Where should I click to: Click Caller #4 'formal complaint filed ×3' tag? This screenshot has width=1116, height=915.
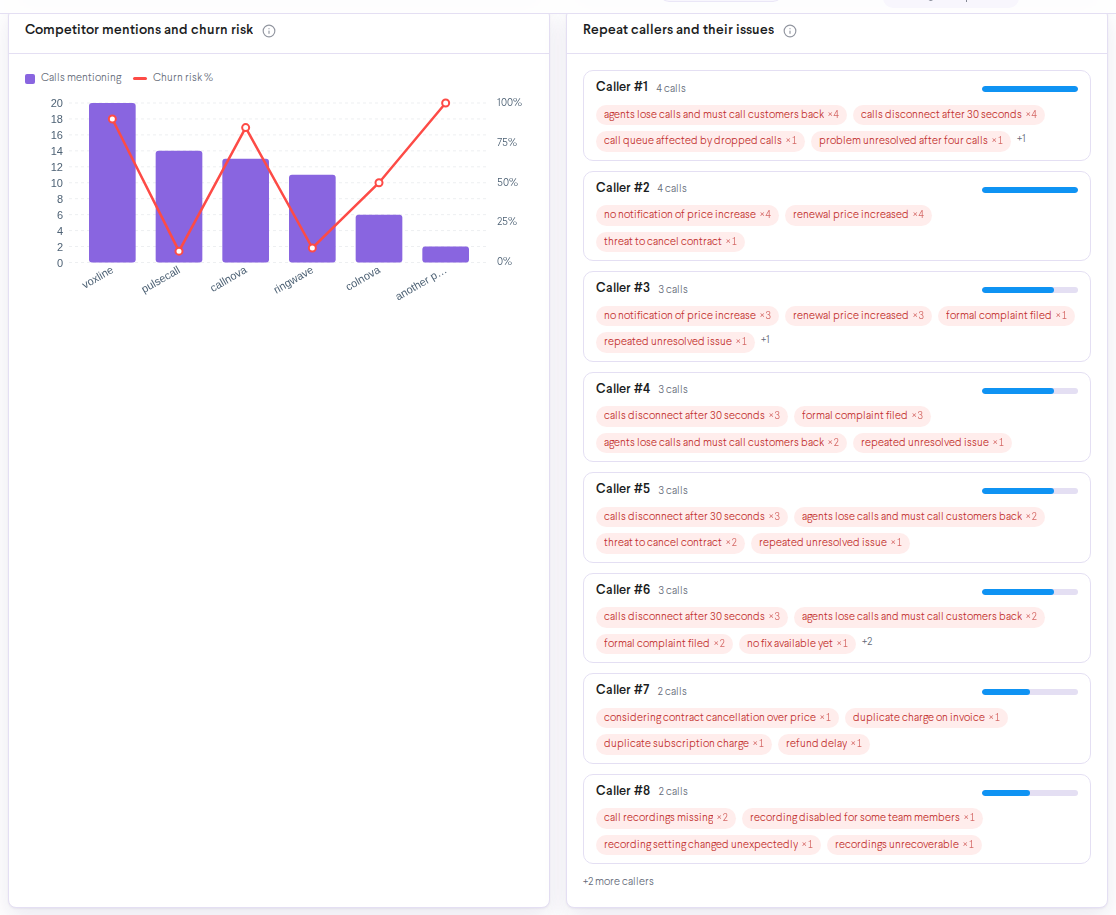pos(862,416)
